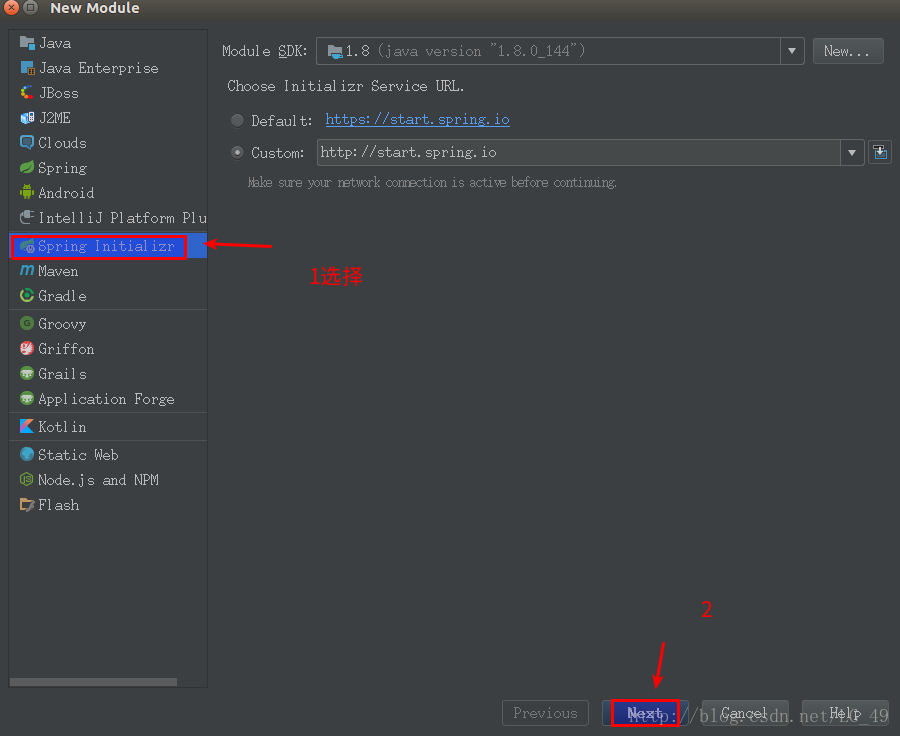Click the Node.js and NPM icon
Image resolution: width=900 pixels, height=736 pixels.
point(27,479)
